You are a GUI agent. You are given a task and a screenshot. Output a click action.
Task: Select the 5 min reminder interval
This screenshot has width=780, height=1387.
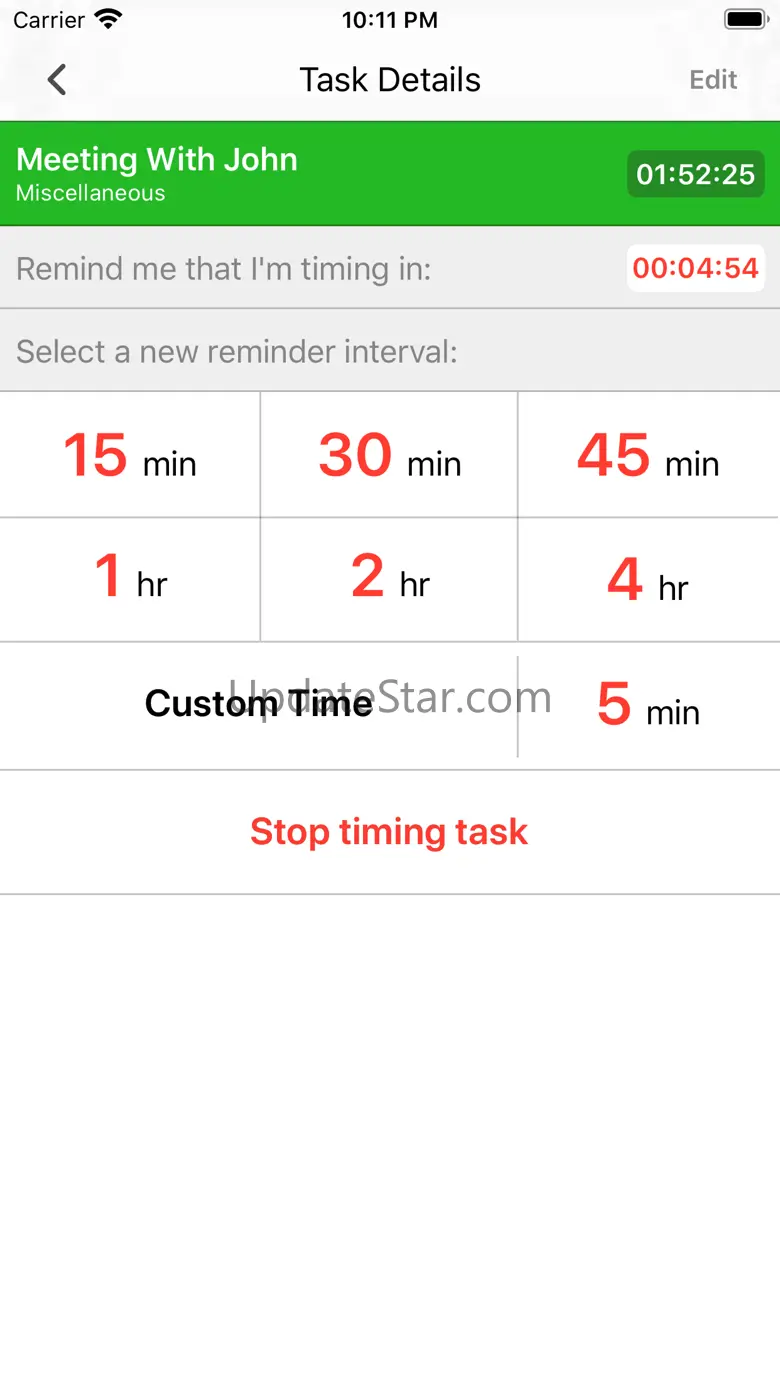pos(648,706)
